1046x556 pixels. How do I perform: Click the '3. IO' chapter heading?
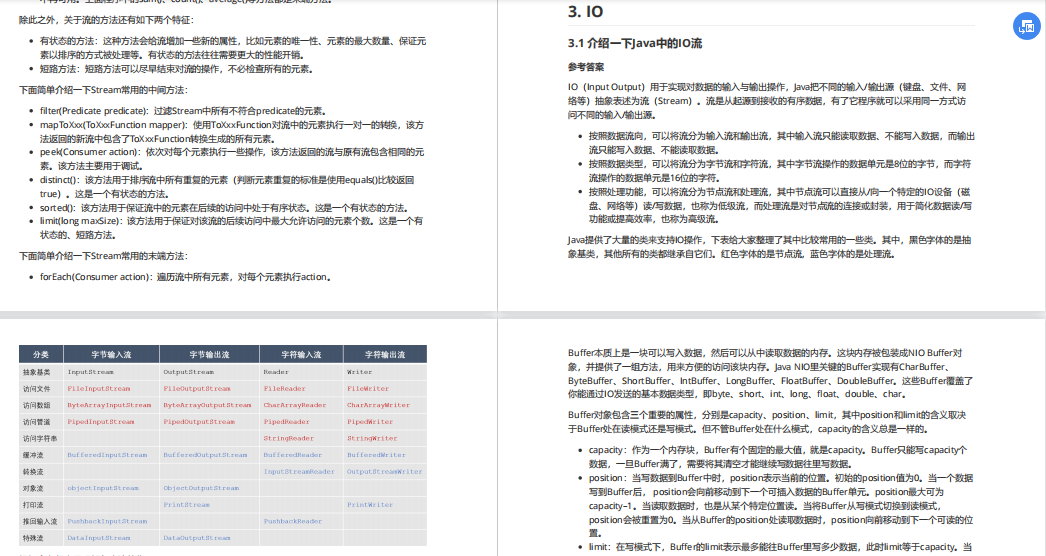coord(585,11)
